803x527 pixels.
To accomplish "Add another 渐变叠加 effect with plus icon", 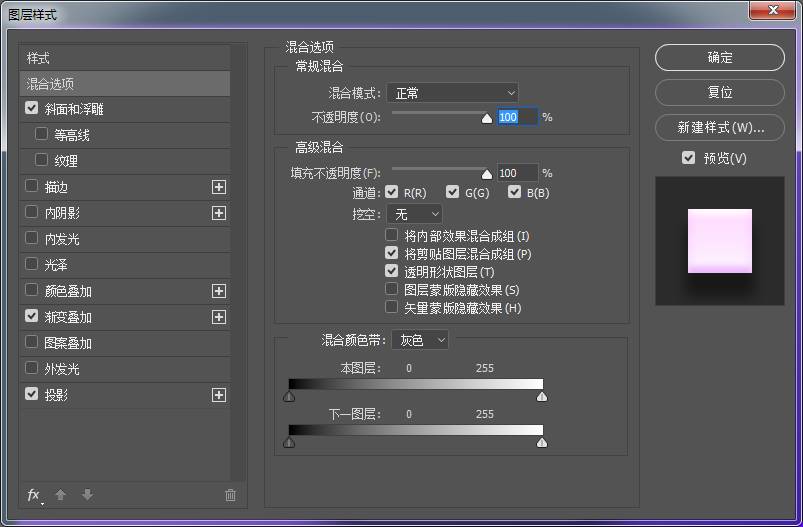I will pyautogui.click(x=219, y=317).
